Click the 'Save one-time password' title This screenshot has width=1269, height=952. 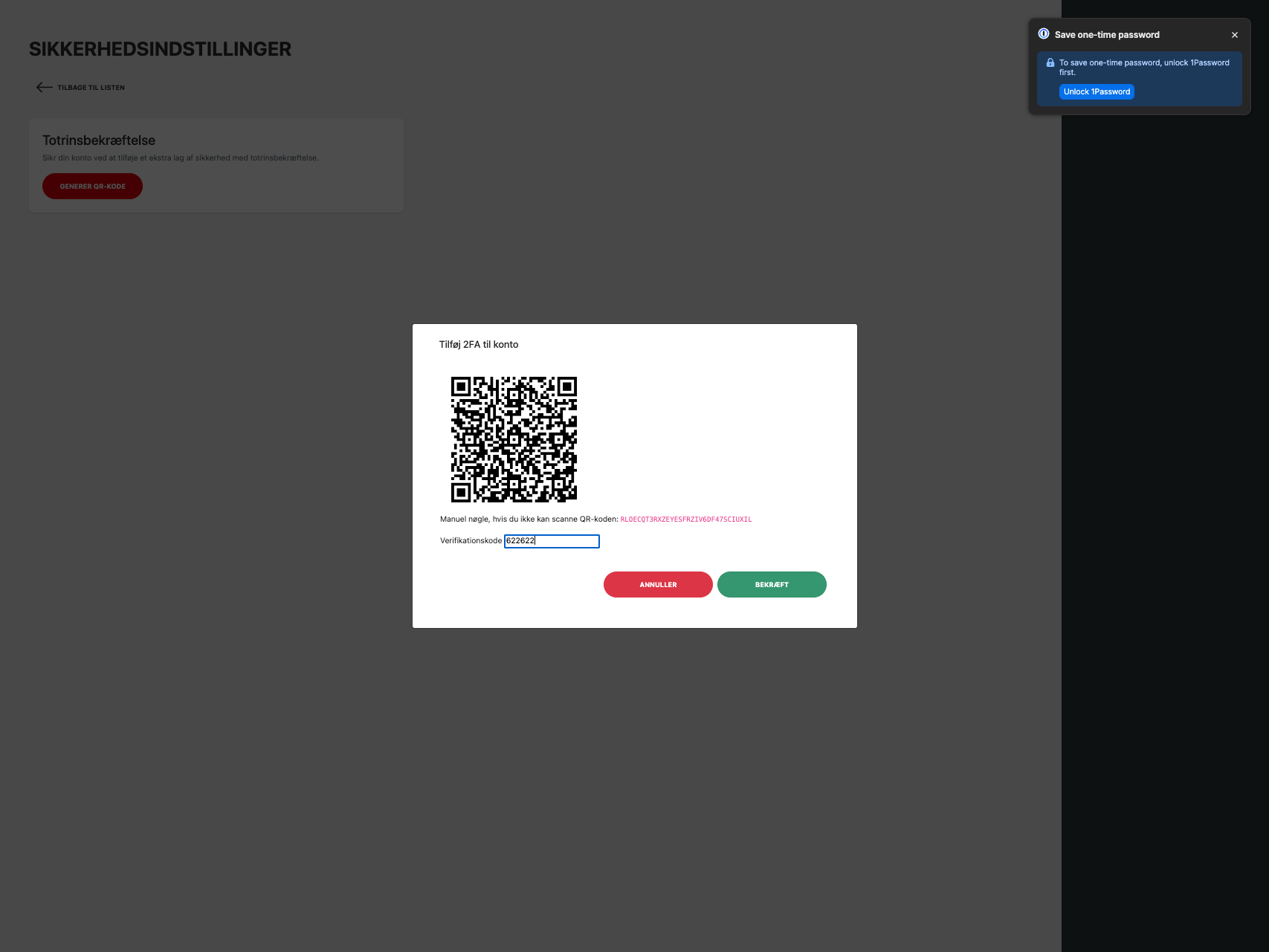click(1107, 35)
